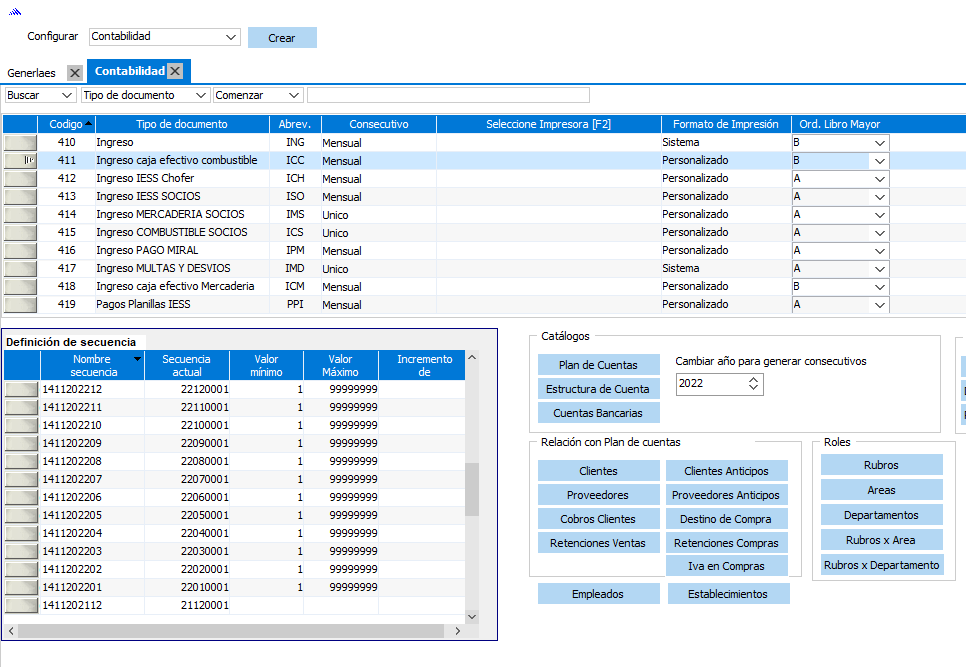Open the Configurar dropdown
The image size is (966, 667).
tap(232, 37)
